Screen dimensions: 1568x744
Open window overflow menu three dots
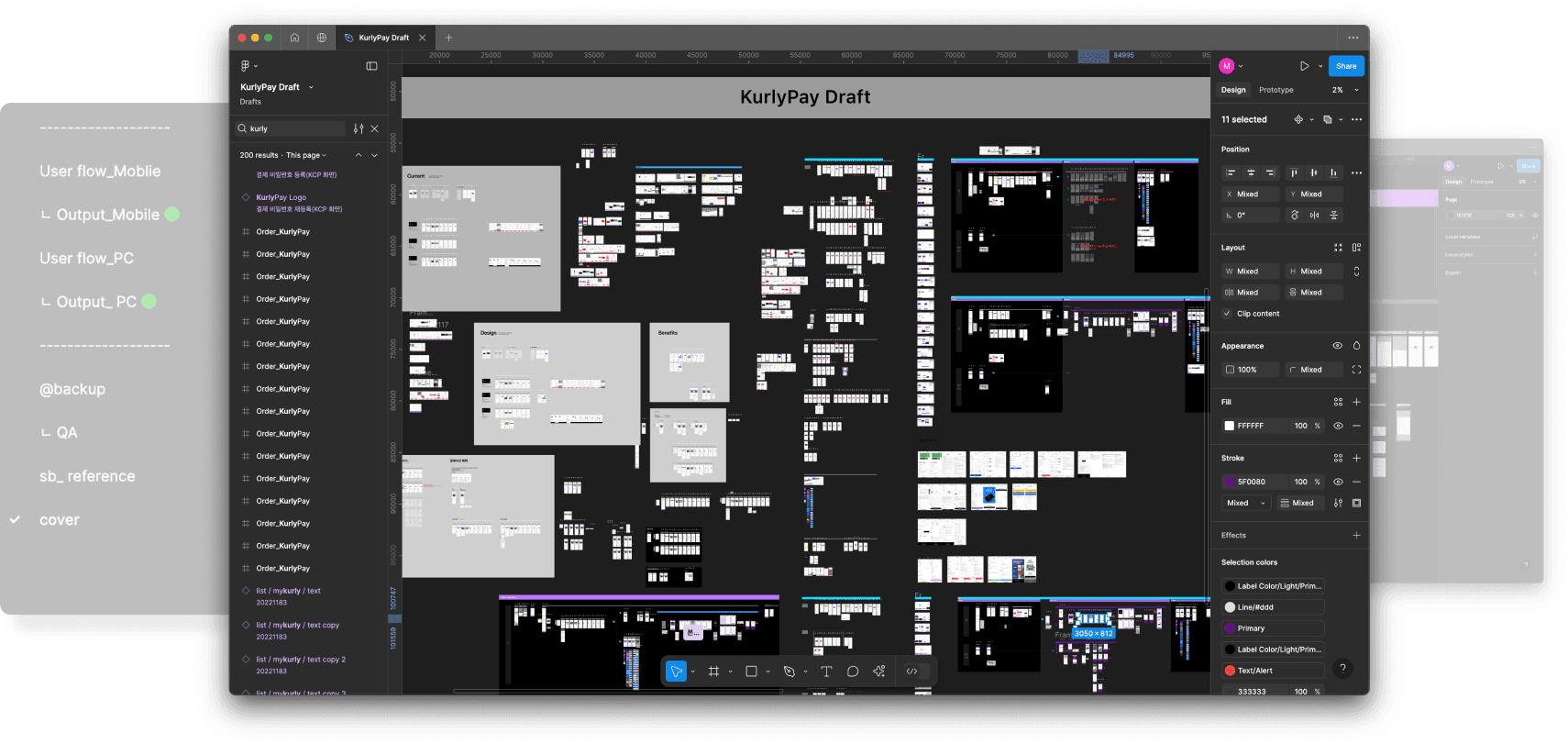1353,38
